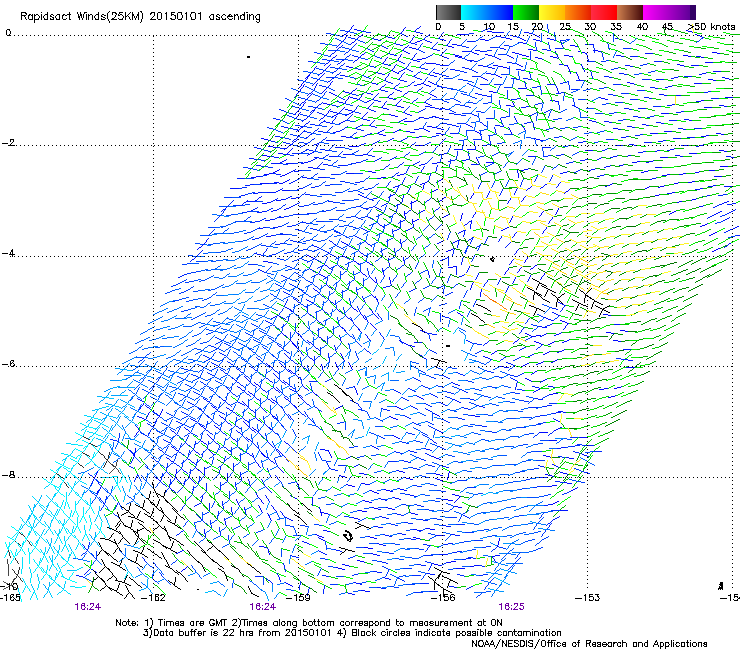This screenshot has height=650, width=740.
Task: Click the '-162' longitude axis label
Action: tap(153, 598)
